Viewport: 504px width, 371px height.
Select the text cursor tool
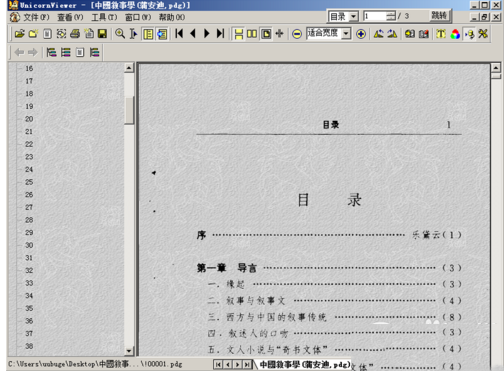(x=133, y=34)
